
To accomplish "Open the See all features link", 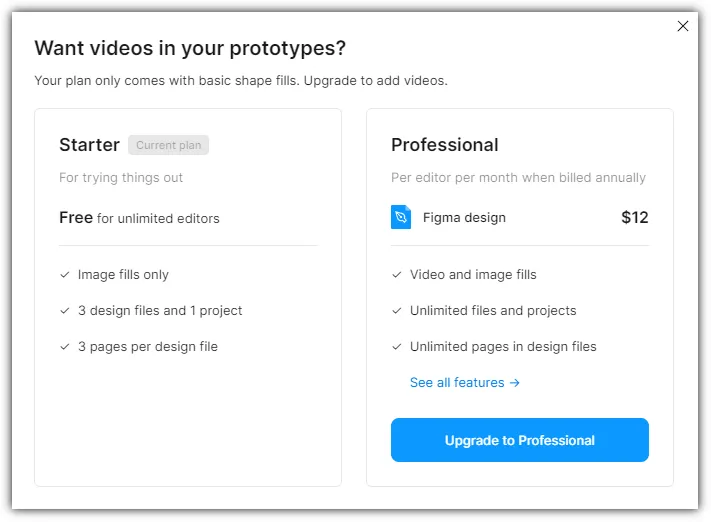I will click(x=457, y=382).
